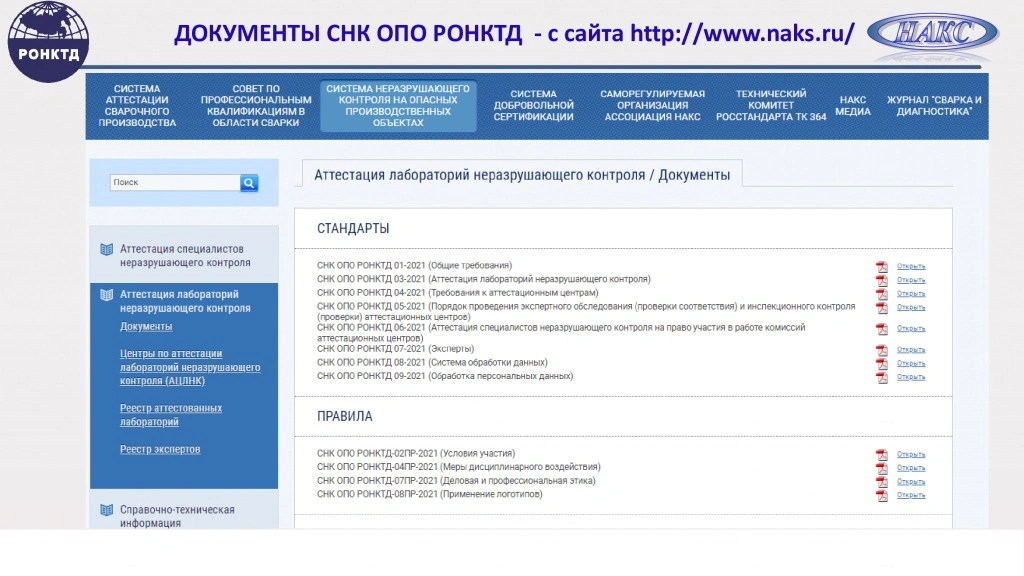Open PDF icon for РОНКТД-08ПР-2021 rule

coord(882,496)
